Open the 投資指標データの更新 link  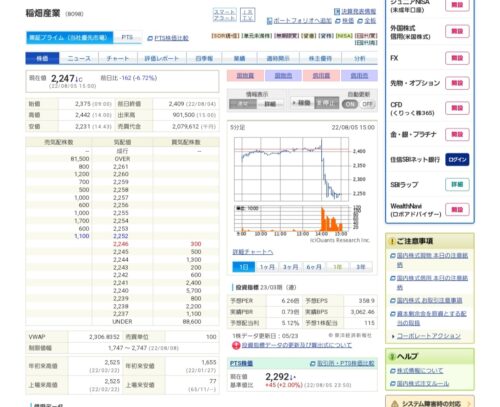pos(297,345)
